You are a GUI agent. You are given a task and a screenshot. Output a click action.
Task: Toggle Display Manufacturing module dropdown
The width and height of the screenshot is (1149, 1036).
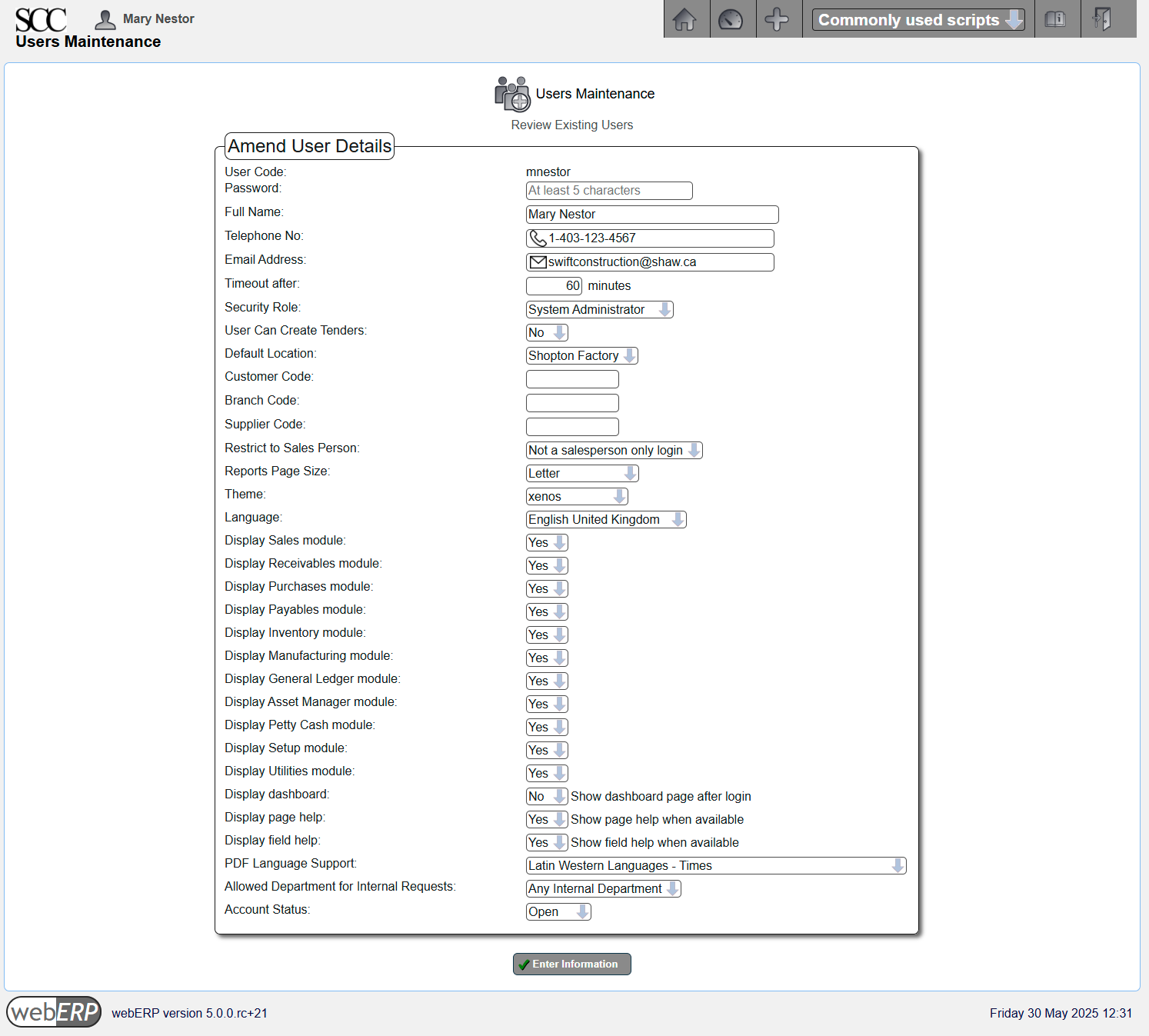tap(547, 658)
